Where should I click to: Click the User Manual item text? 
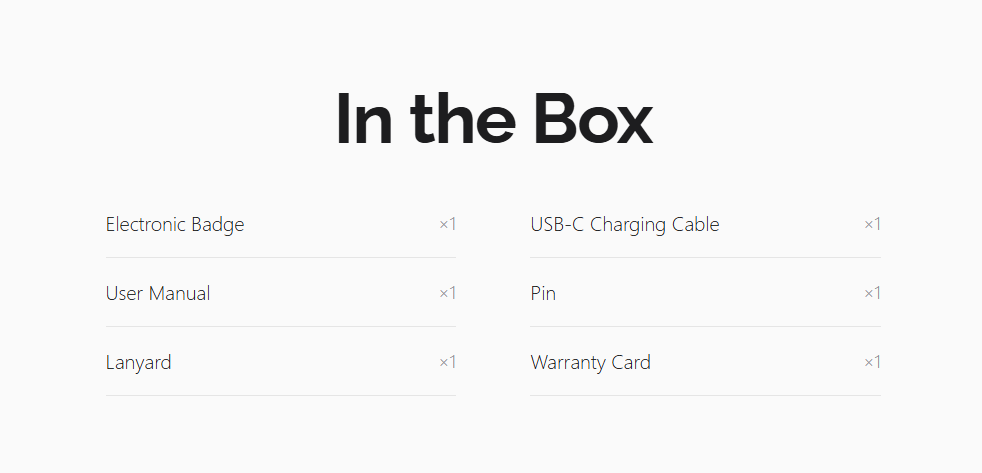(x=158, y=293)
